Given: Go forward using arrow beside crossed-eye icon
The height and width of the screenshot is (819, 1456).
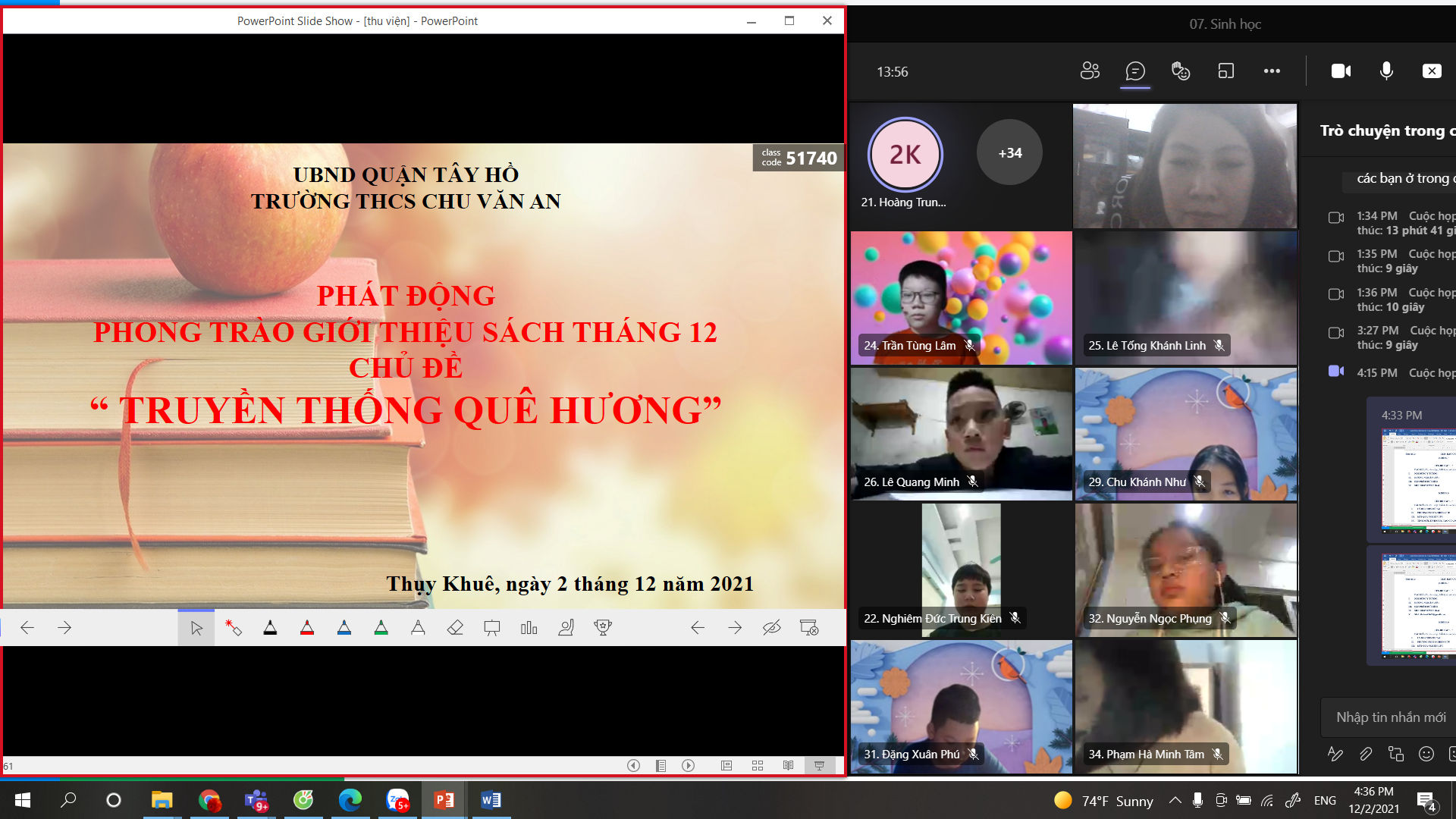Looking at the screenshot, I should 735,628.
